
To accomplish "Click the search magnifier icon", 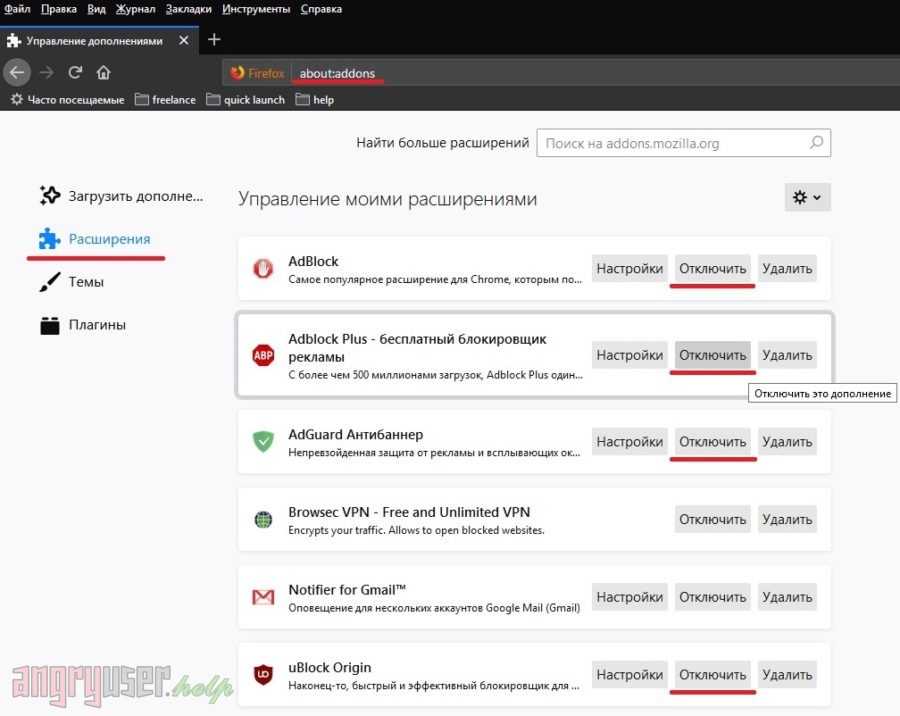I will click(x=816, y=143).
